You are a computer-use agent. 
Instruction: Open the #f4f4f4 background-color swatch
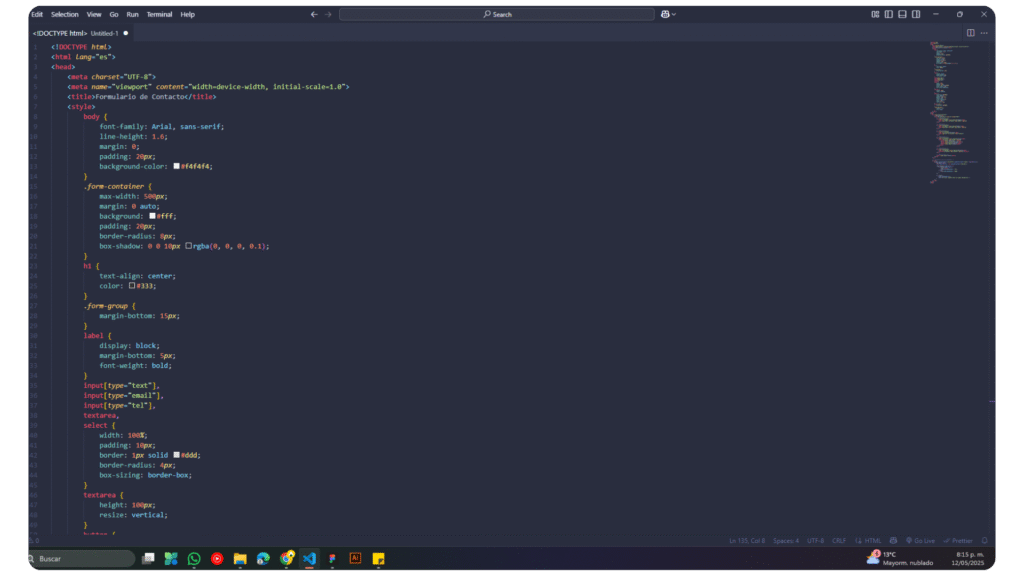[176, 167]
